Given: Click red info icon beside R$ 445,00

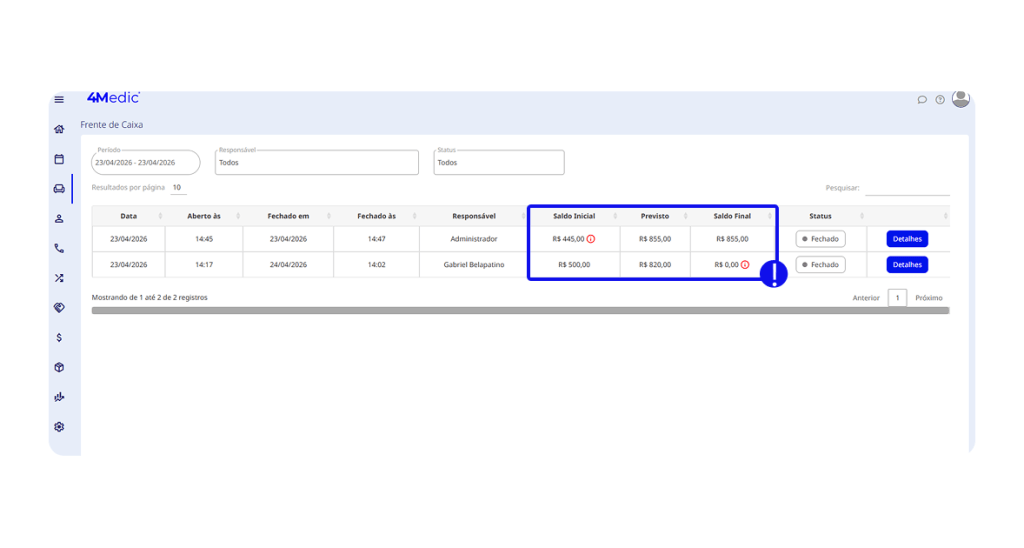Looking at the screenshot, I should (x=591, y=239).
